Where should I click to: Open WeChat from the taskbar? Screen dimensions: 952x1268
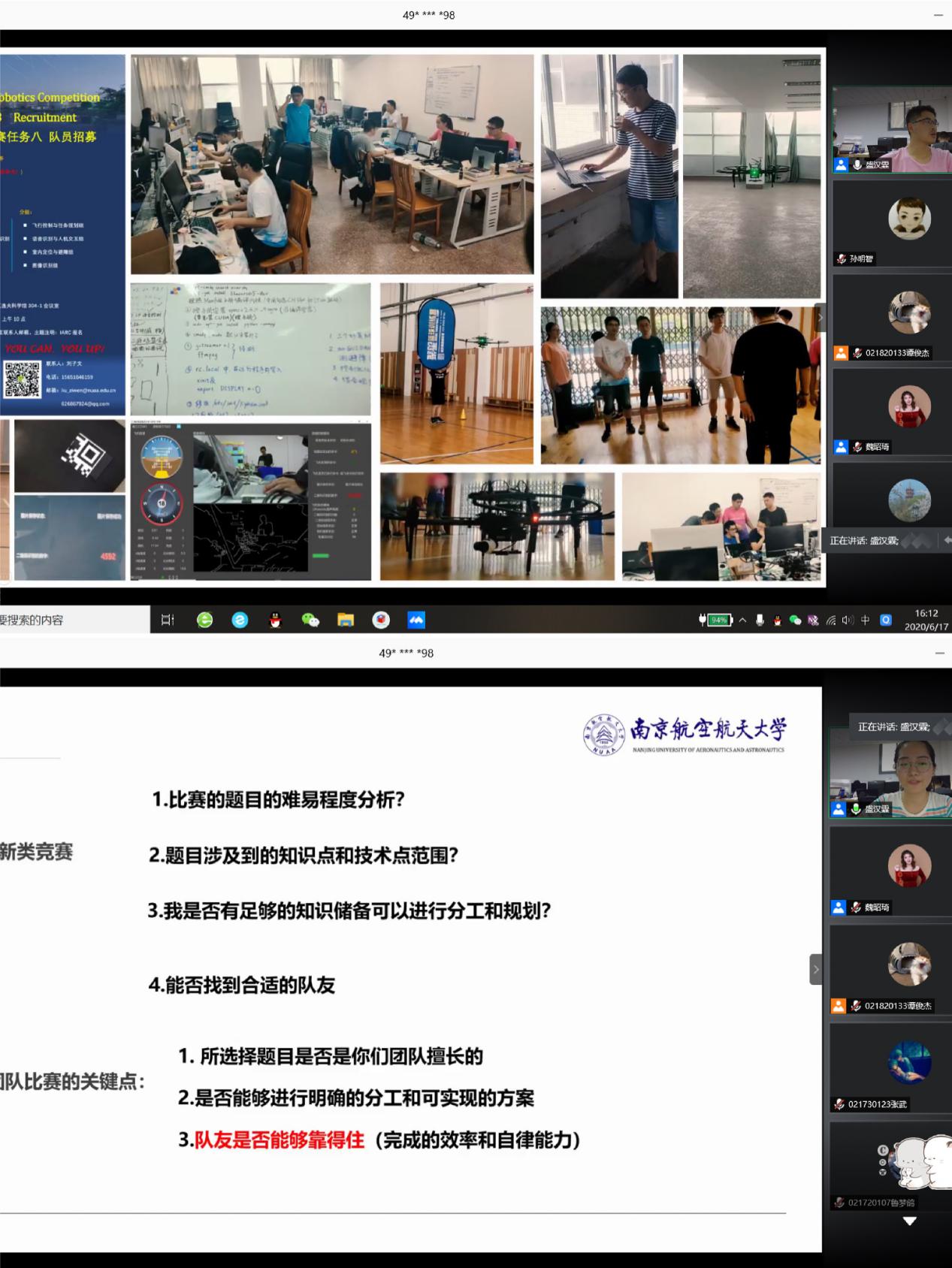pyautogui.click(x=310, y=620)
